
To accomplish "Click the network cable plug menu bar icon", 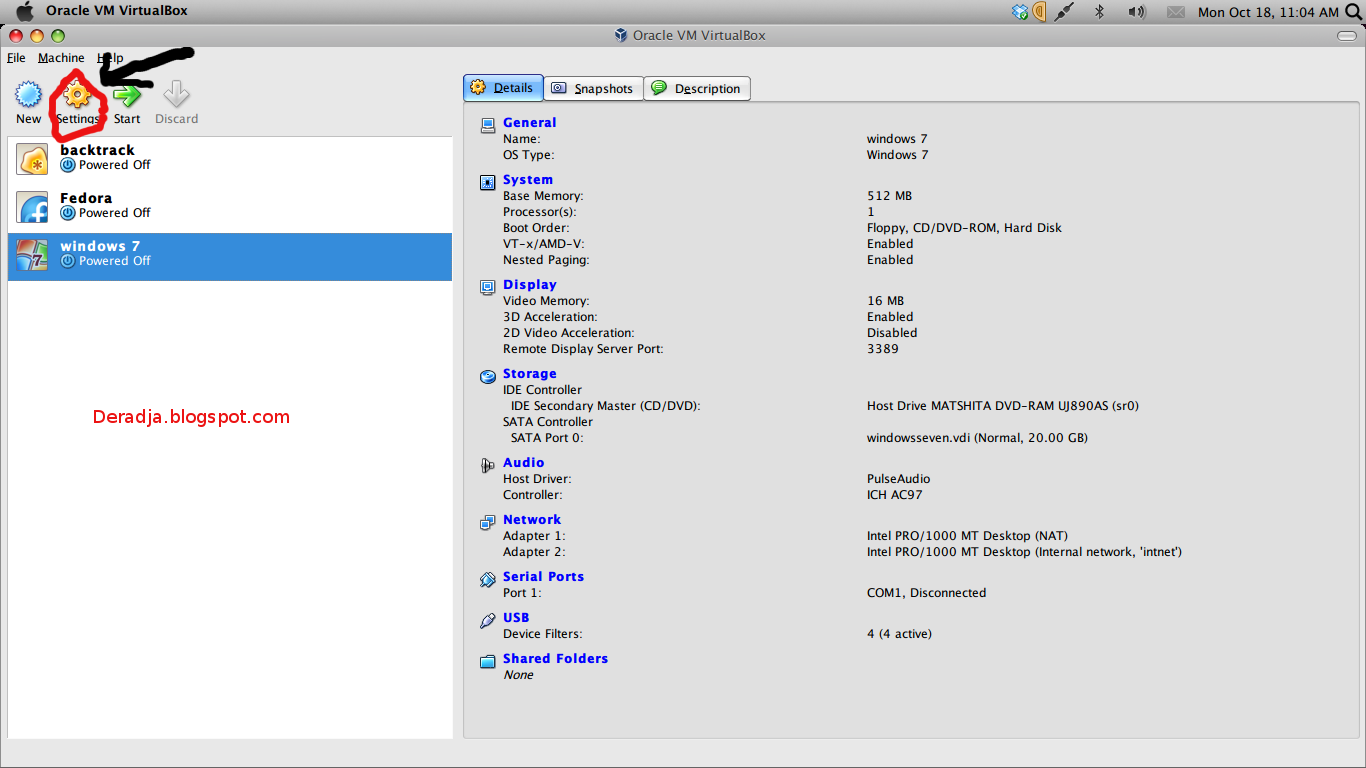I will click(x=1066, y=12).
